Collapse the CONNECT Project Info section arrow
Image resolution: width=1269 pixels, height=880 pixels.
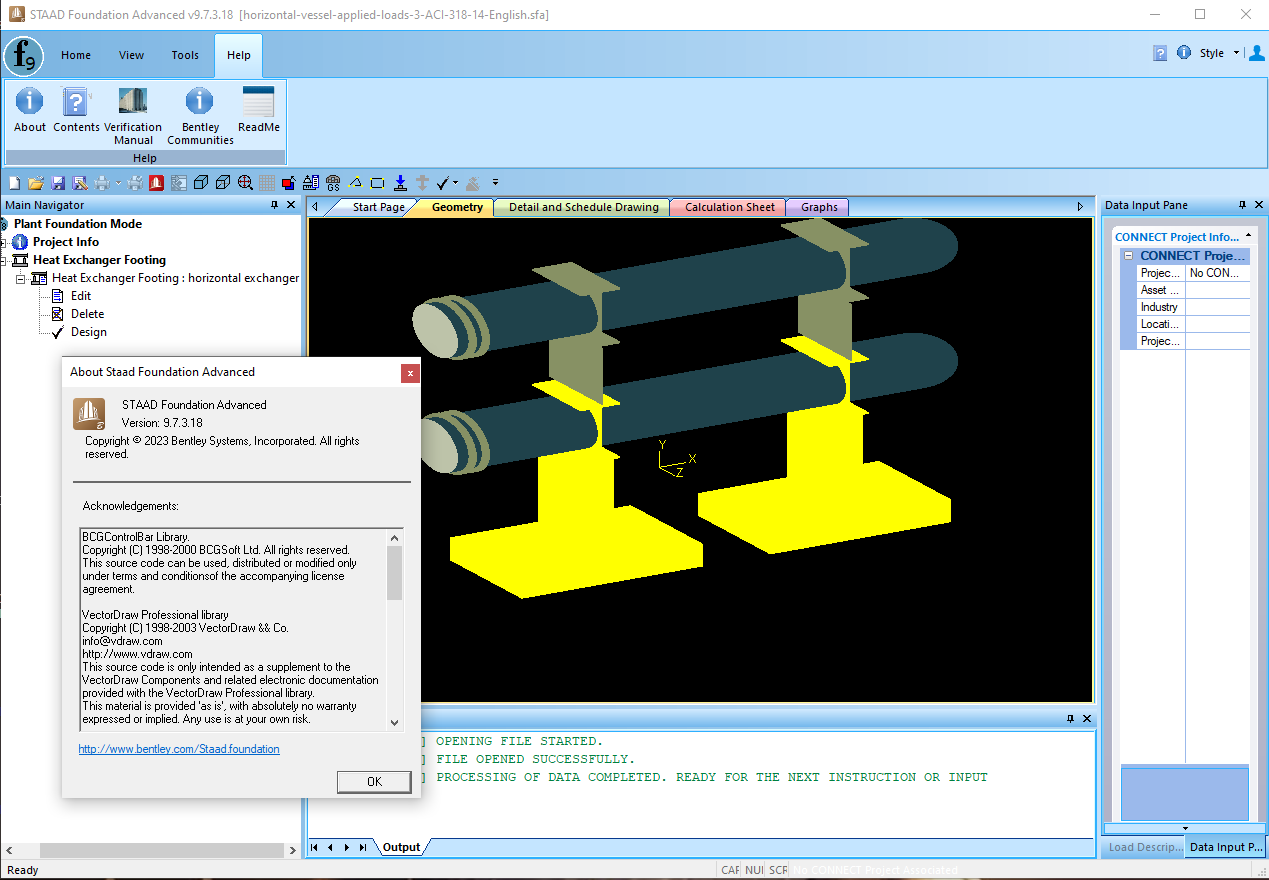tap(1246, 237)
